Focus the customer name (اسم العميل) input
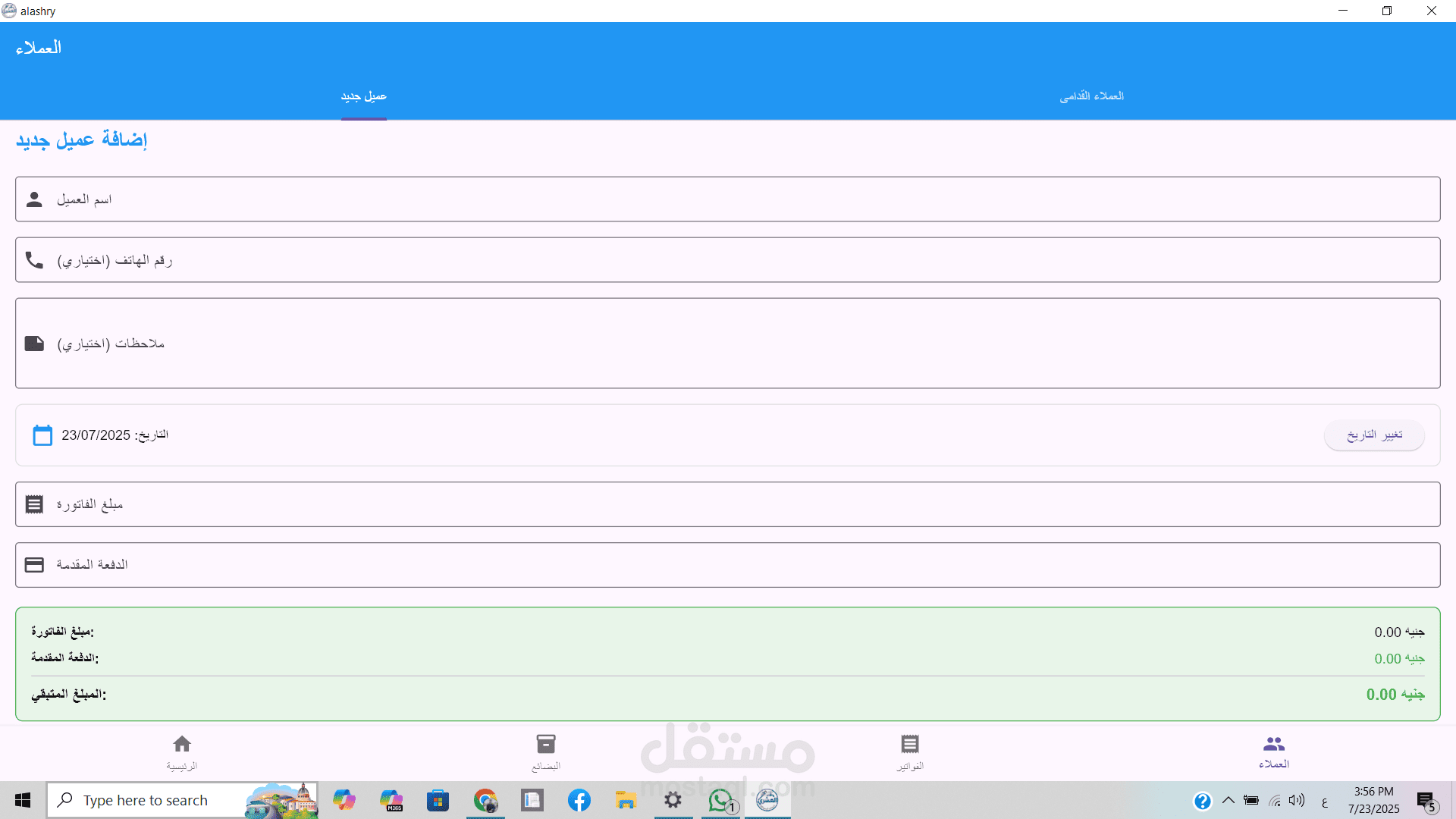 click(x=728, y=199)
